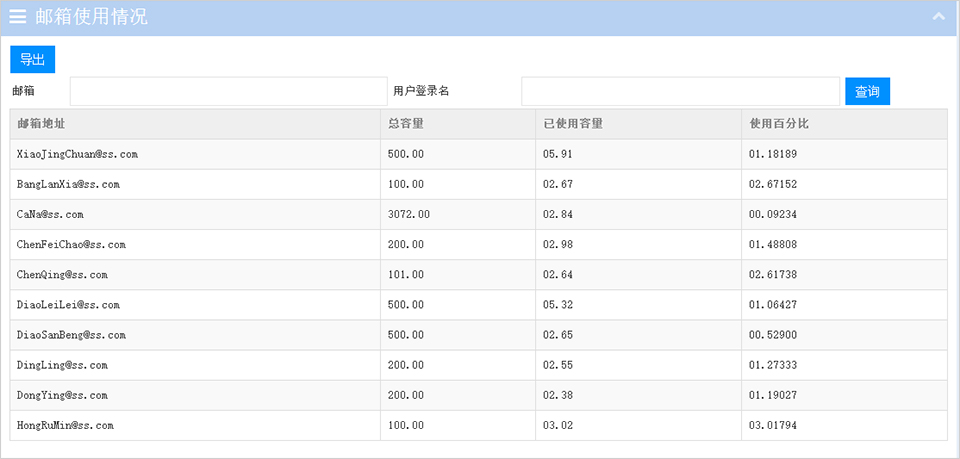Image resolution: width=960 pixels, height=459 pixels.
Task: Click the 查询 search button
Action: click(x=868, y=91)
